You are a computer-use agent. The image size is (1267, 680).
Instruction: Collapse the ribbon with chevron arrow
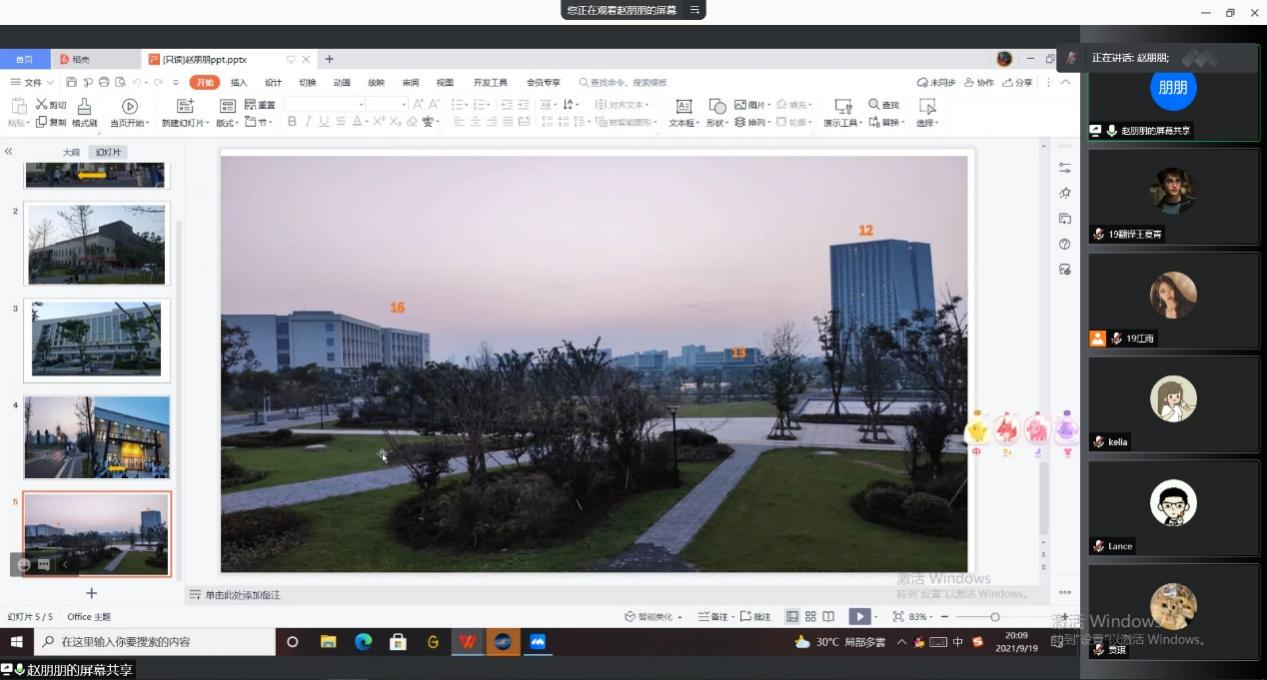click(1066, 82)
